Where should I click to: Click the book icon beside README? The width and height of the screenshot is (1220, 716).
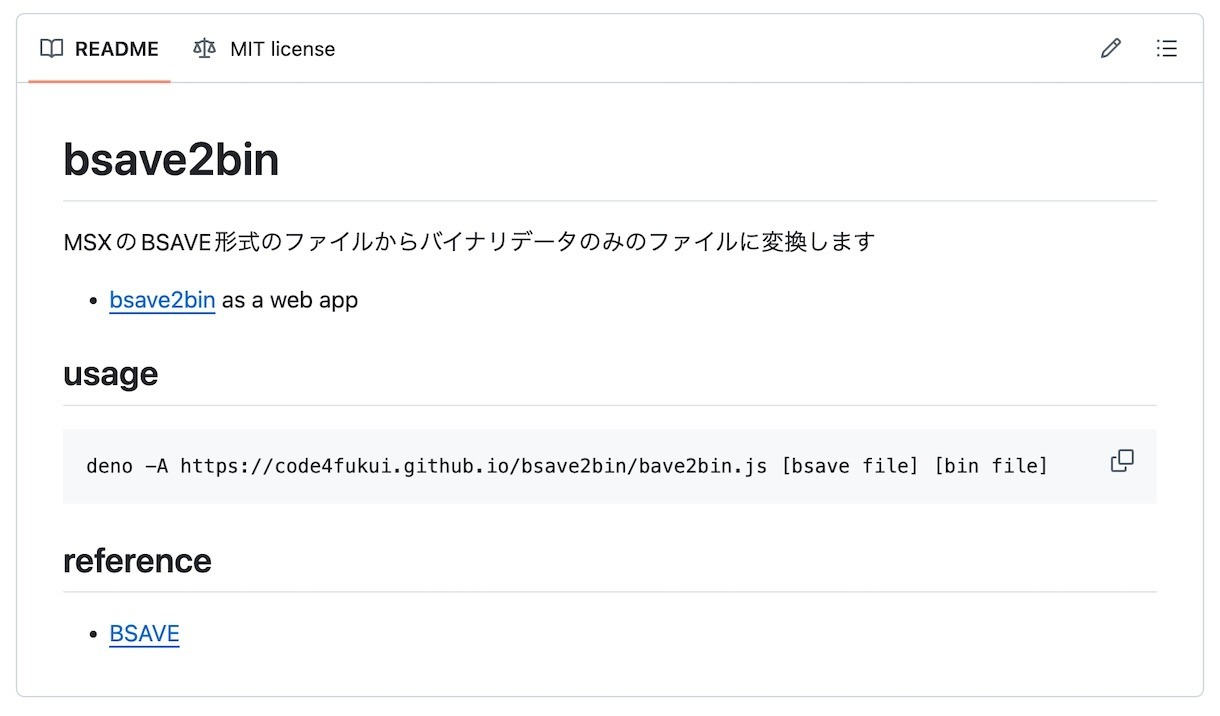pos(51,48)
